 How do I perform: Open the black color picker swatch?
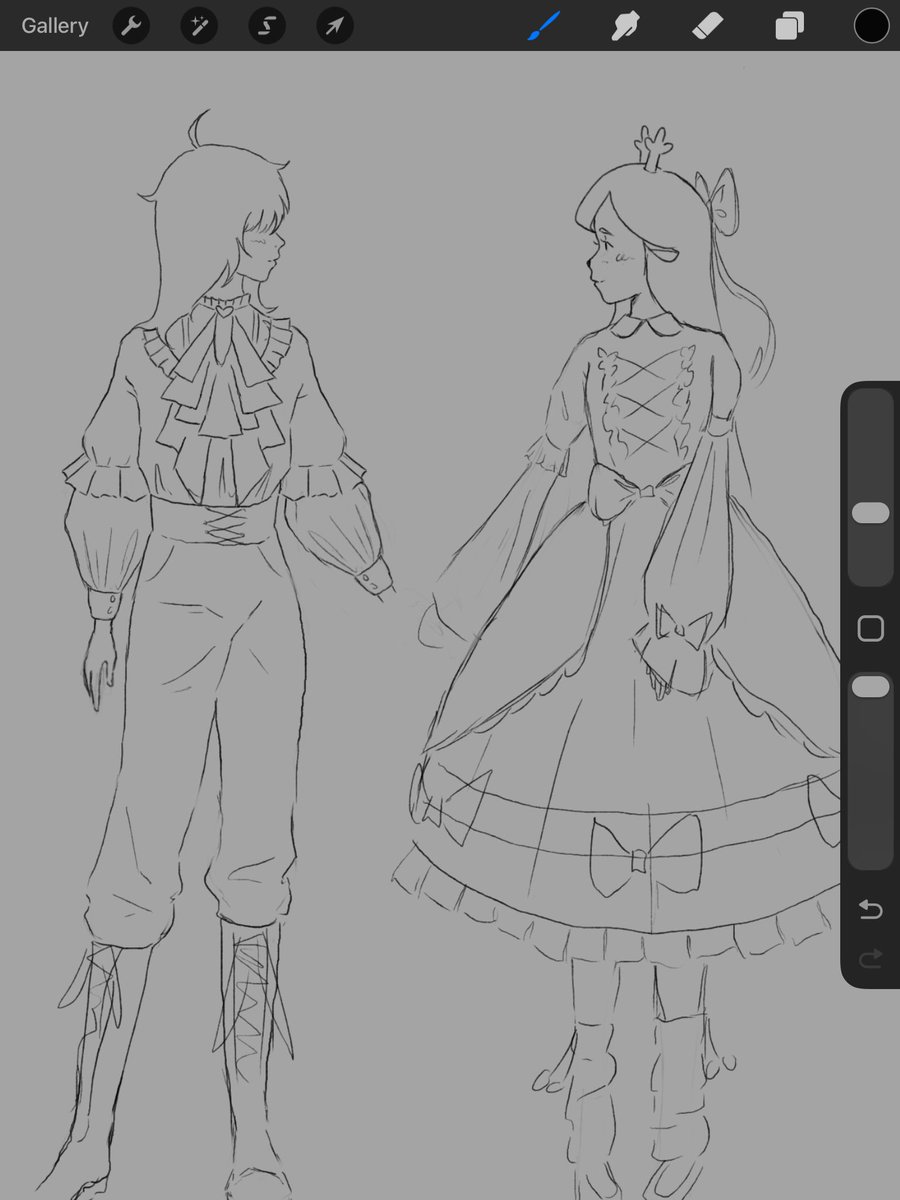(871, 26)
